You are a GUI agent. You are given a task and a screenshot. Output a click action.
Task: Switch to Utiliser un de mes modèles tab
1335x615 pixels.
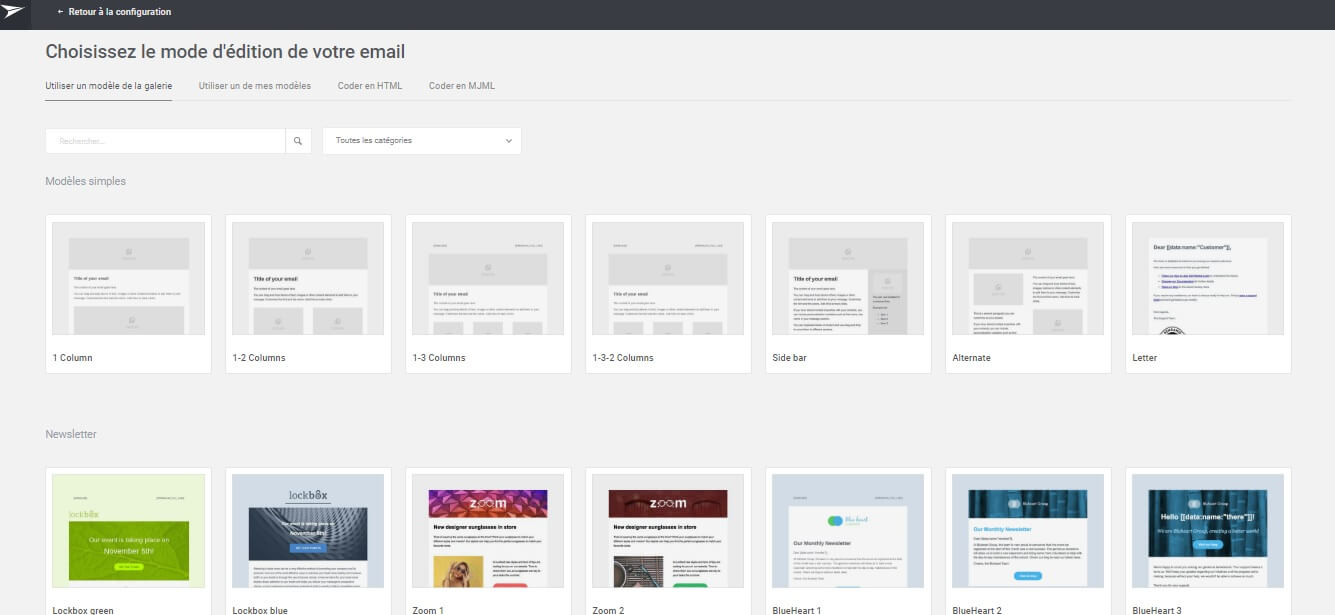(x=254, y=86)
